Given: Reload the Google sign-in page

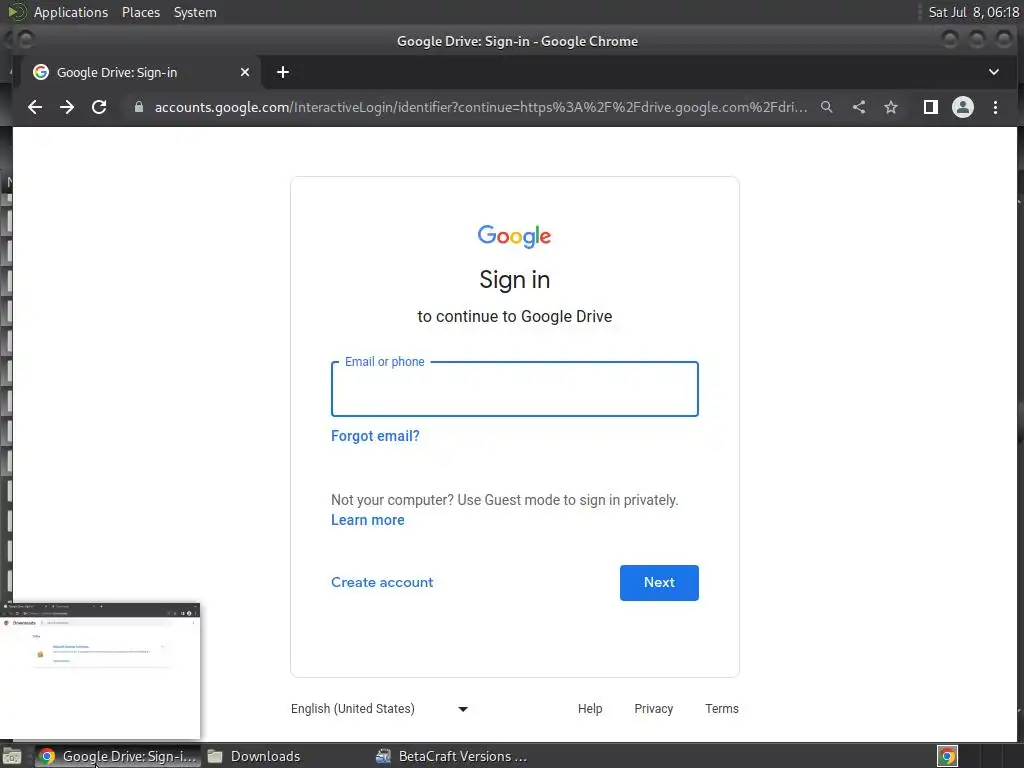Looking at the screenshot, I should [99, 107].
